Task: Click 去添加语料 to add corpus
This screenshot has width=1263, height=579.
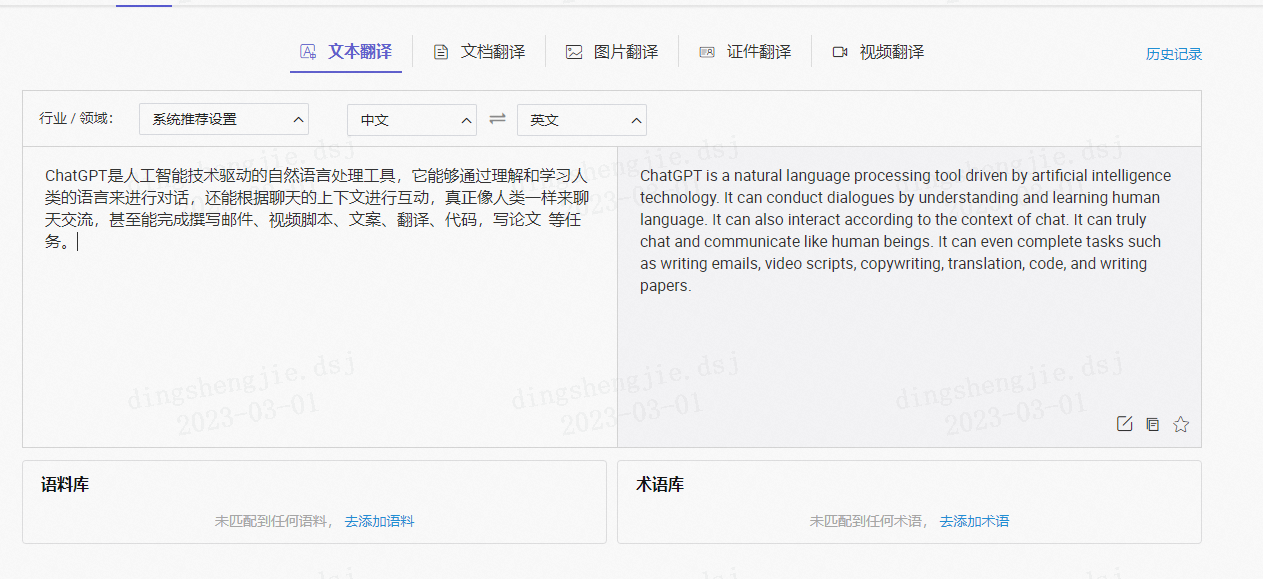Action: (x=380, y=521)
